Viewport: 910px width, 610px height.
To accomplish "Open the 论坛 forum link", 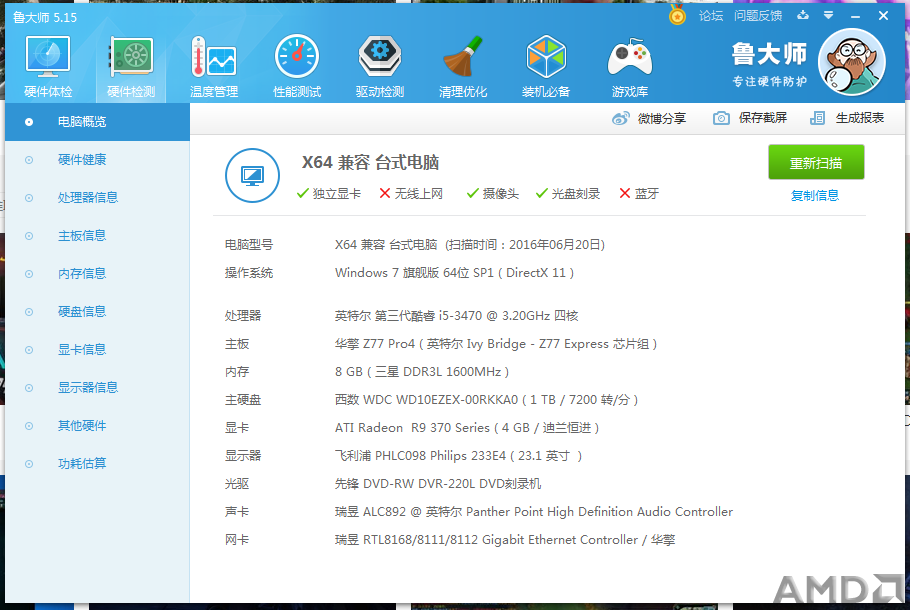I will [x=711, y=16].
